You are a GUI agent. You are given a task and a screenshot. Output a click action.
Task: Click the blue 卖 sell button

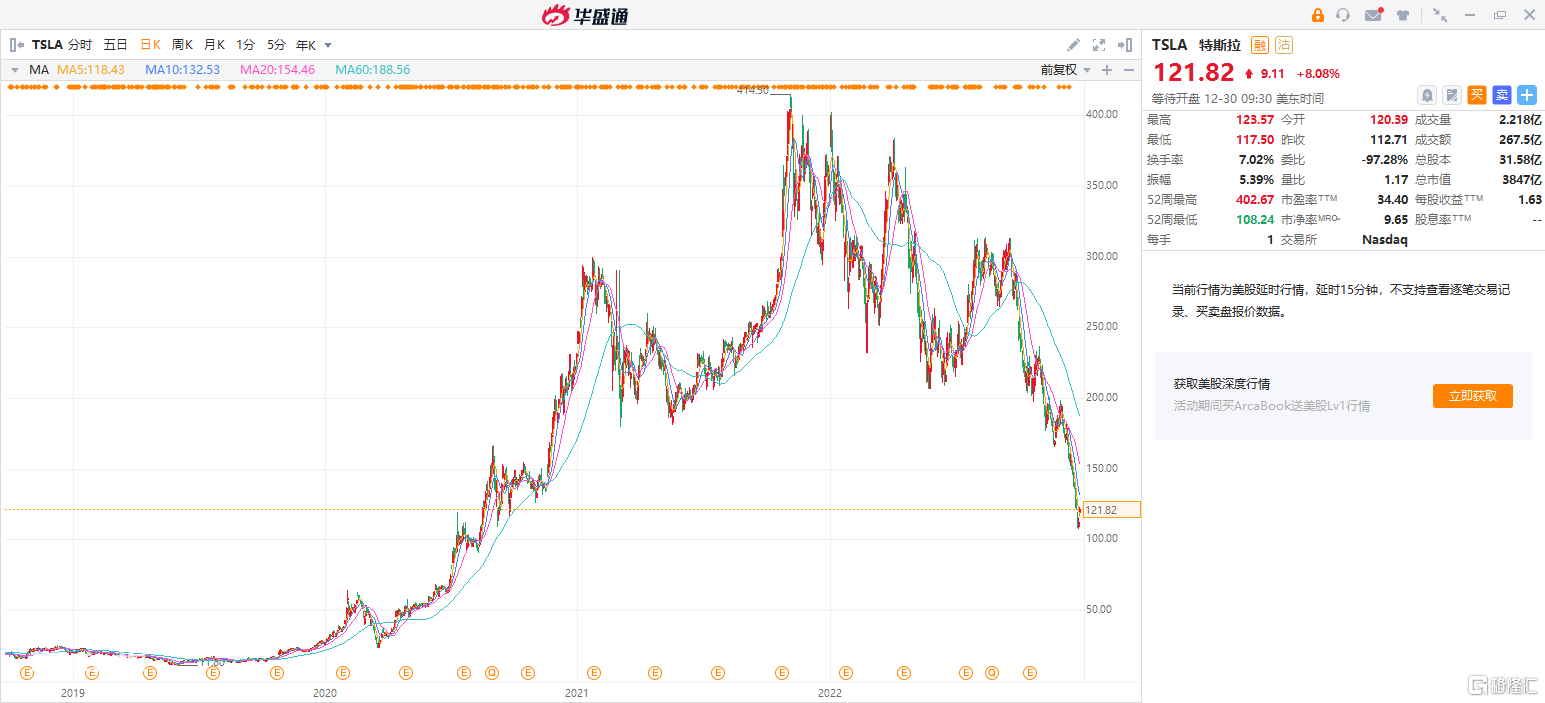[1502, 95]
